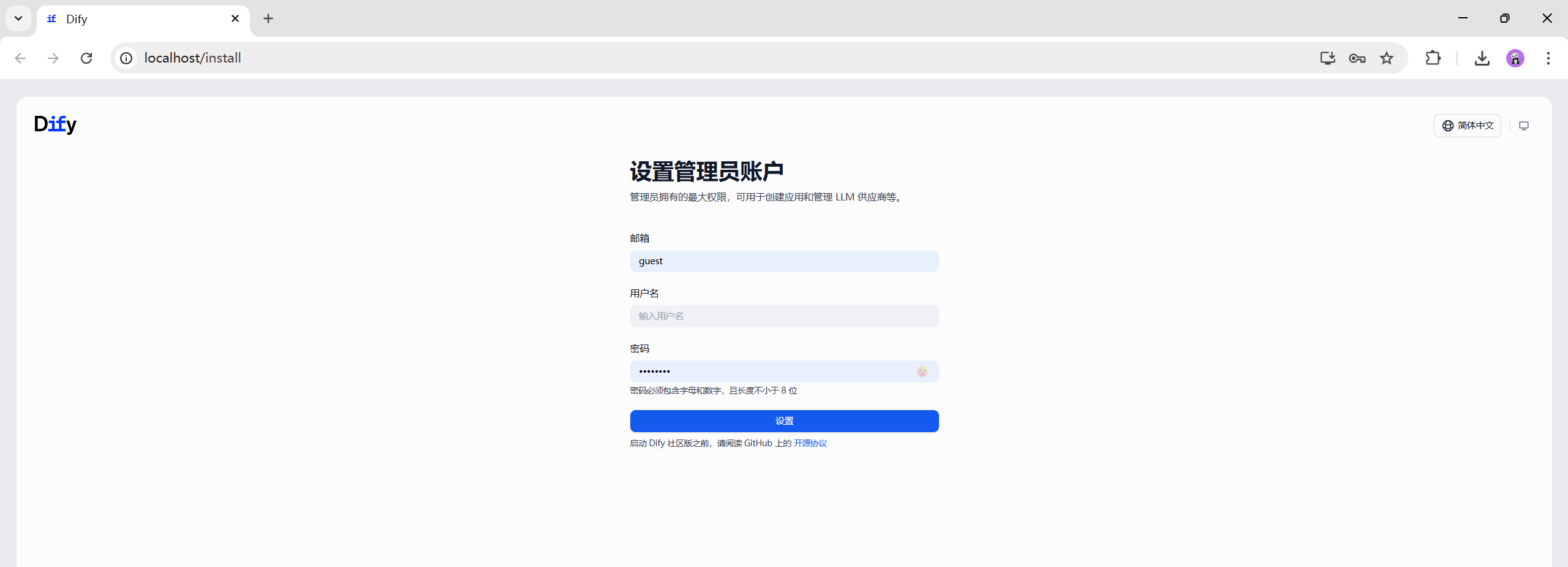Bookmark this page with the star icon
Image resolution: width=1568 pixels, height=567 pixels.
[x=1386, y=58]
